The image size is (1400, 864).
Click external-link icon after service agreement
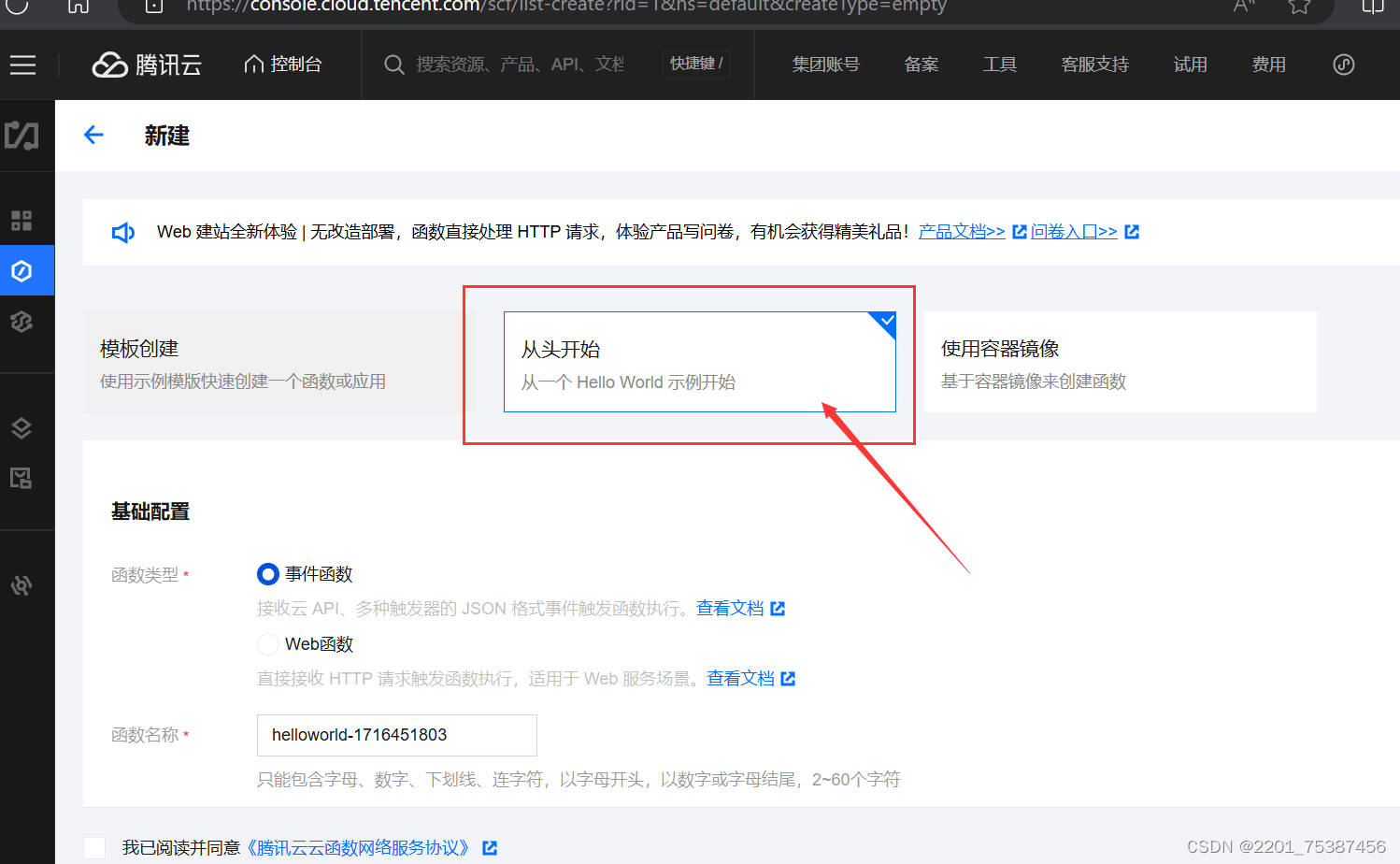point(490,848)
